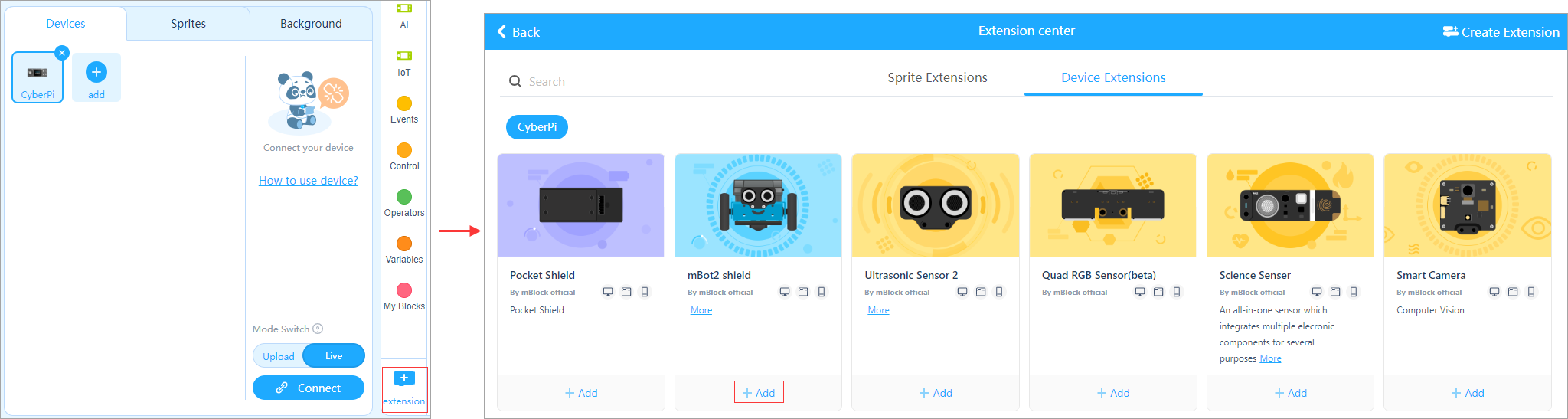The height and width of the screenshot is (419, 1568).
Task: Click the add device plus icon
Action: click(x=96, y=72)
